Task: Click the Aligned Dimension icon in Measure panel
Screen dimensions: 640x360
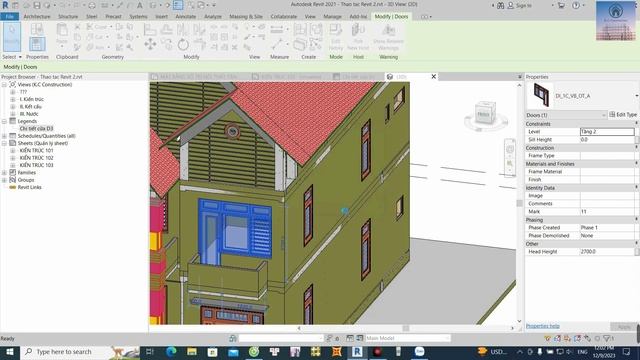Action: [x=277, y=44]
